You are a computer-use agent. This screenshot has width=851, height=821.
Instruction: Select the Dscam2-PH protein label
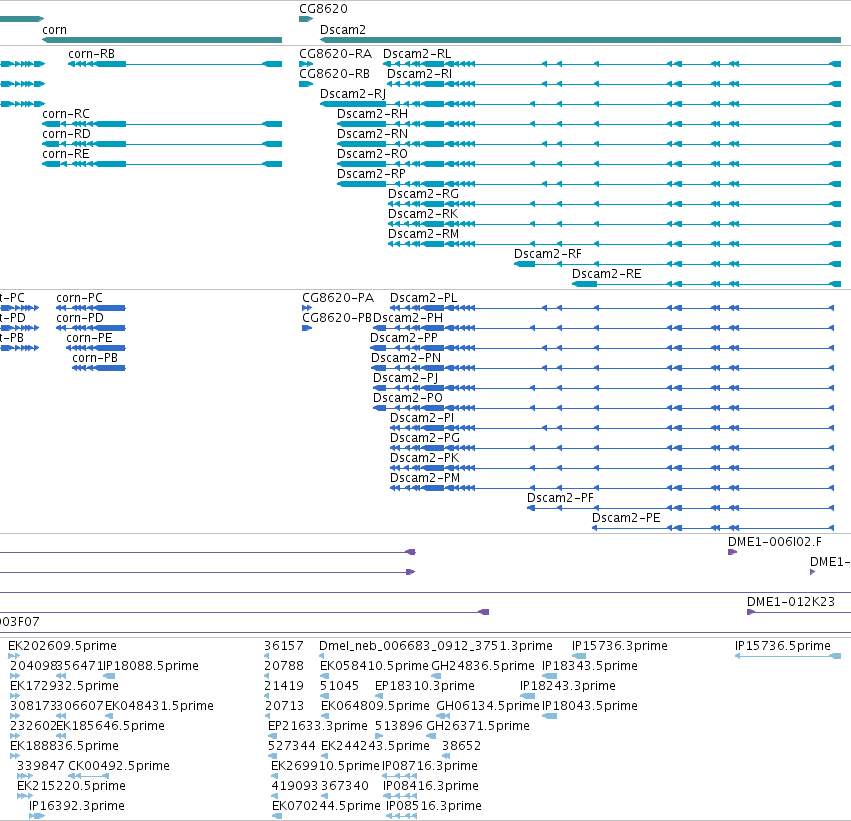pos(408,319)
